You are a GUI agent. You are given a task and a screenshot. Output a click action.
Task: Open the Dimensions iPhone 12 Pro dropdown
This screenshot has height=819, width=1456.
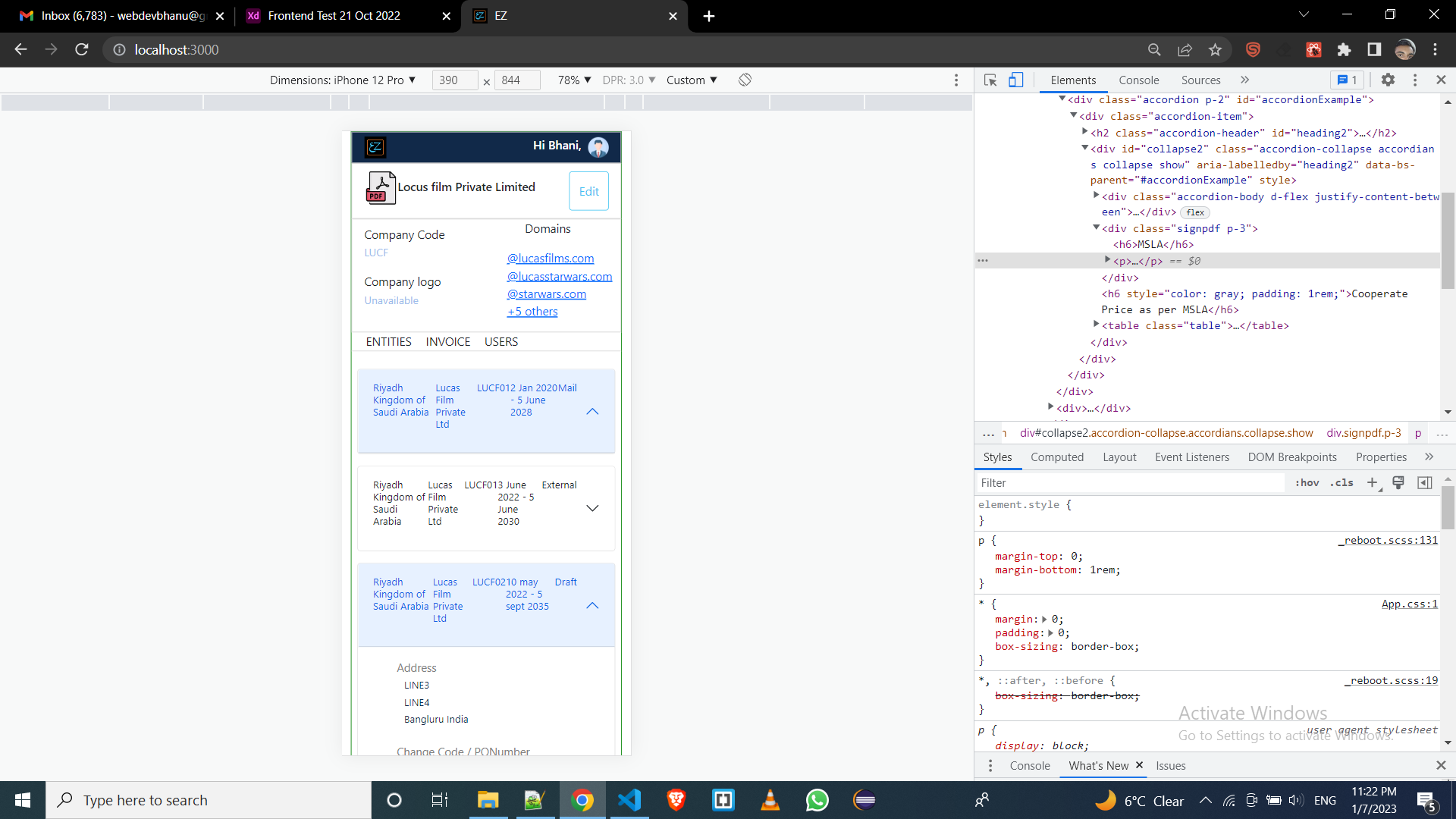(x=343, y=80)
